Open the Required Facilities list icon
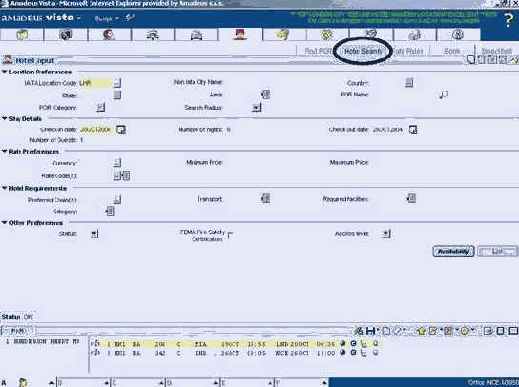This screenshot has height=387, width=519. (x=411, y=198)
